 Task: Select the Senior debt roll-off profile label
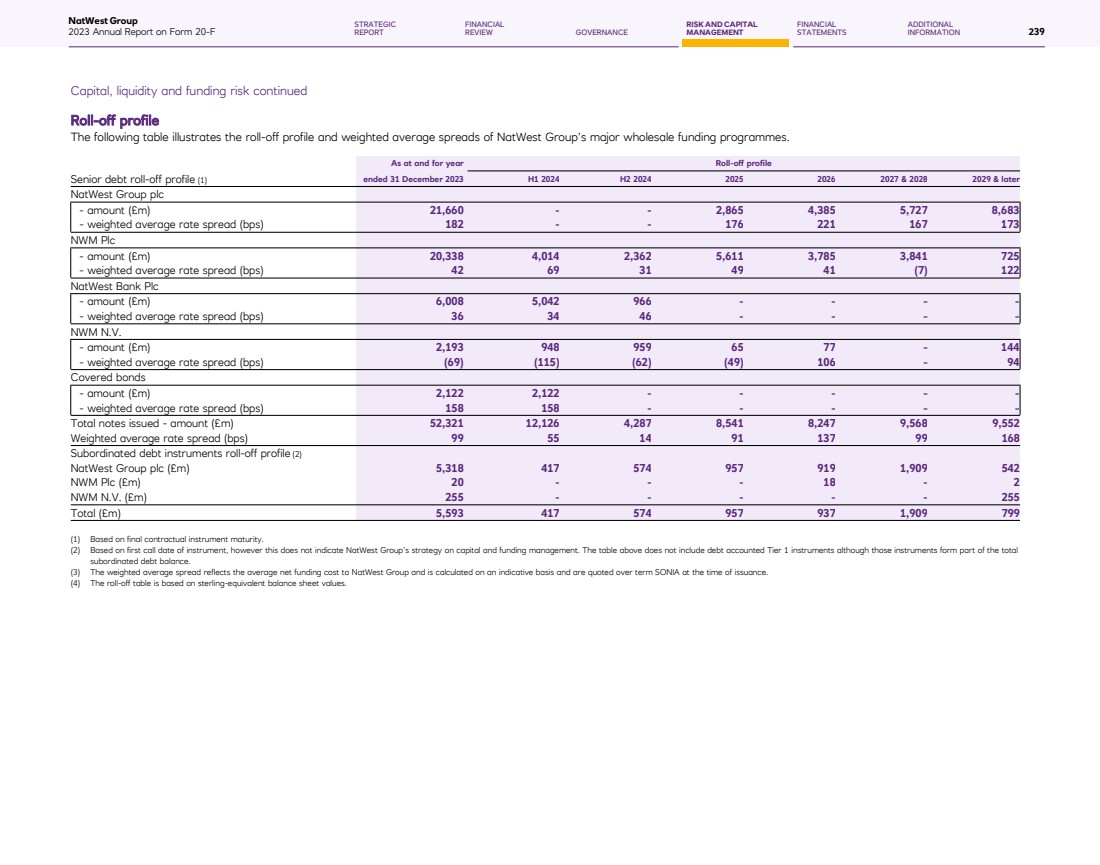[138, 179]
